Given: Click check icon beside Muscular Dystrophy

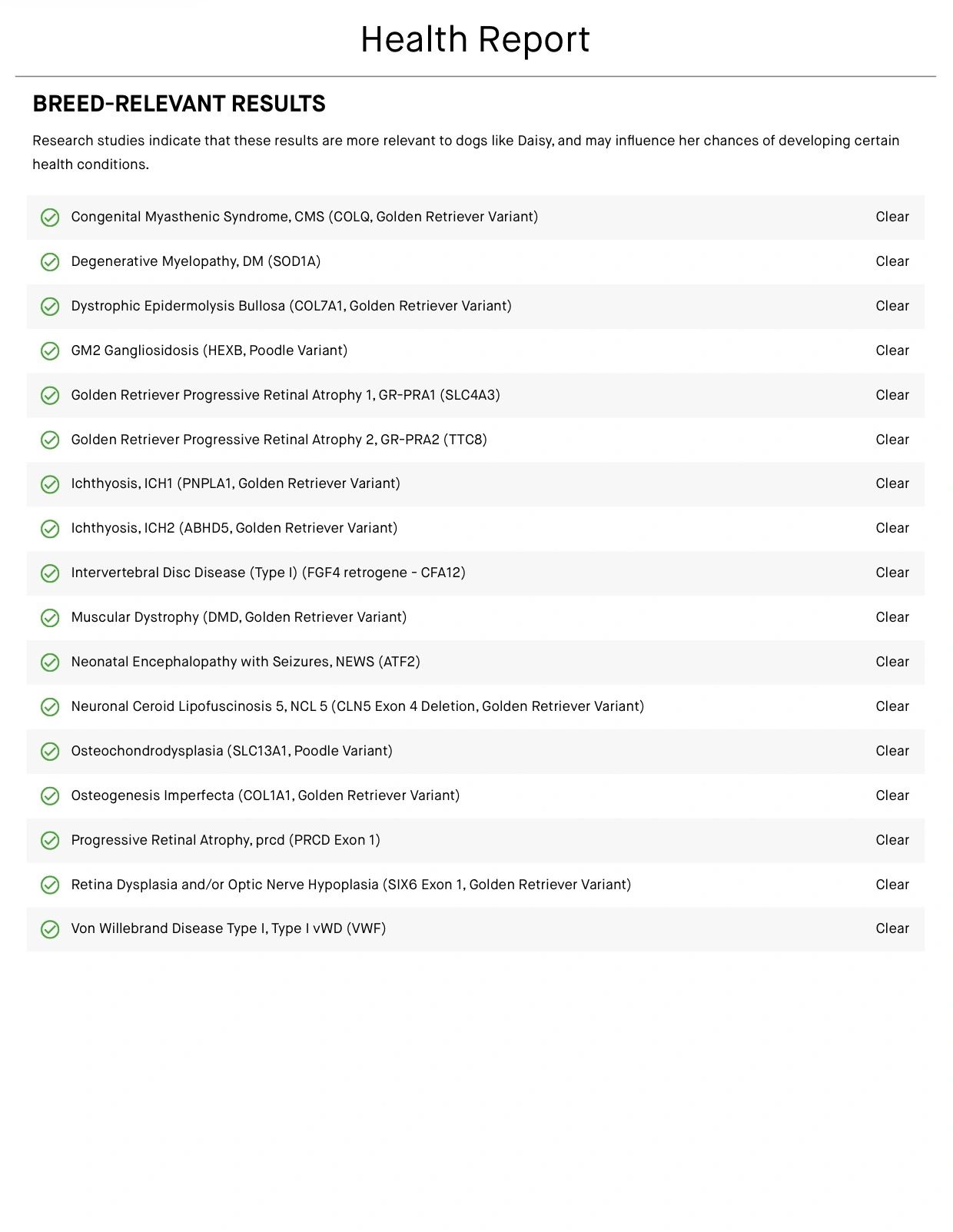Looking at the screenshot, I should point(50,618).
